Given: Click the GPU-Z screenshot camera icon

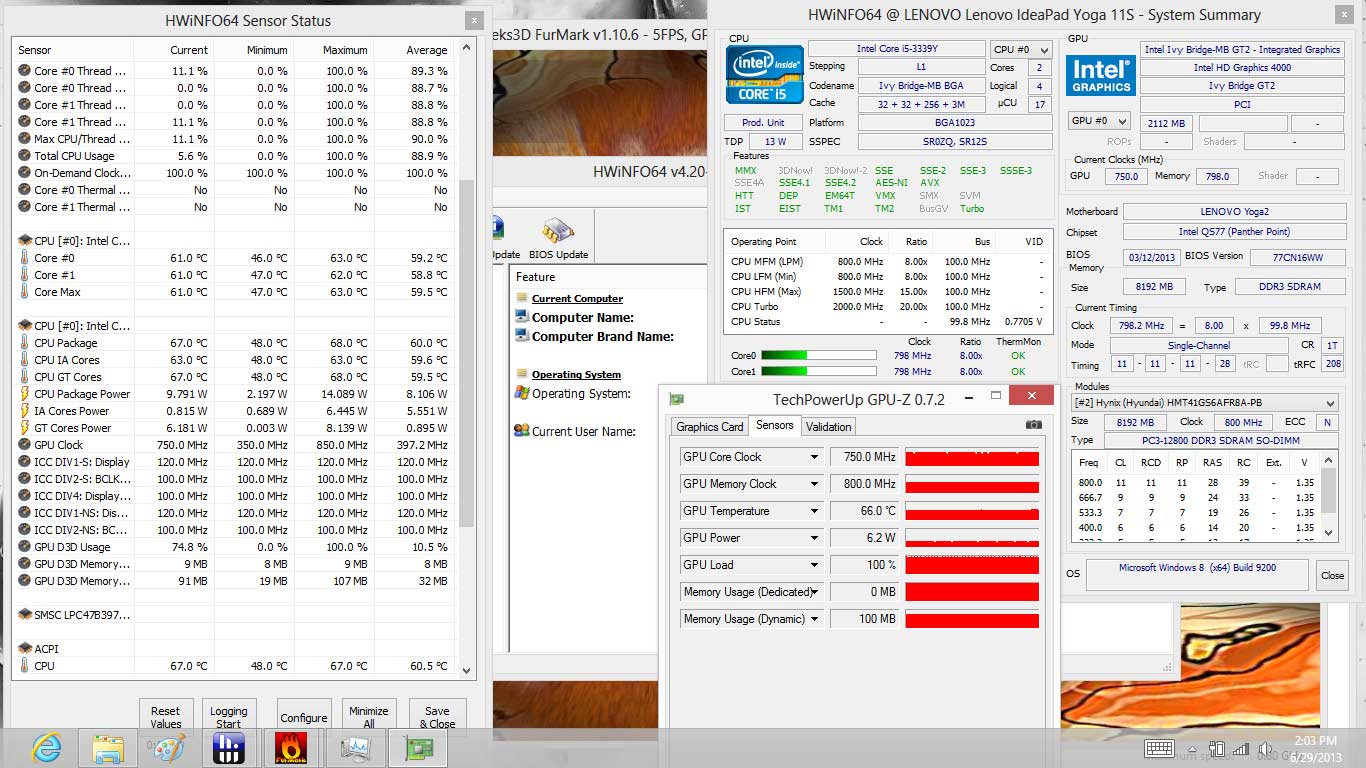Looking at the screenshot, I should [1034, 425].
